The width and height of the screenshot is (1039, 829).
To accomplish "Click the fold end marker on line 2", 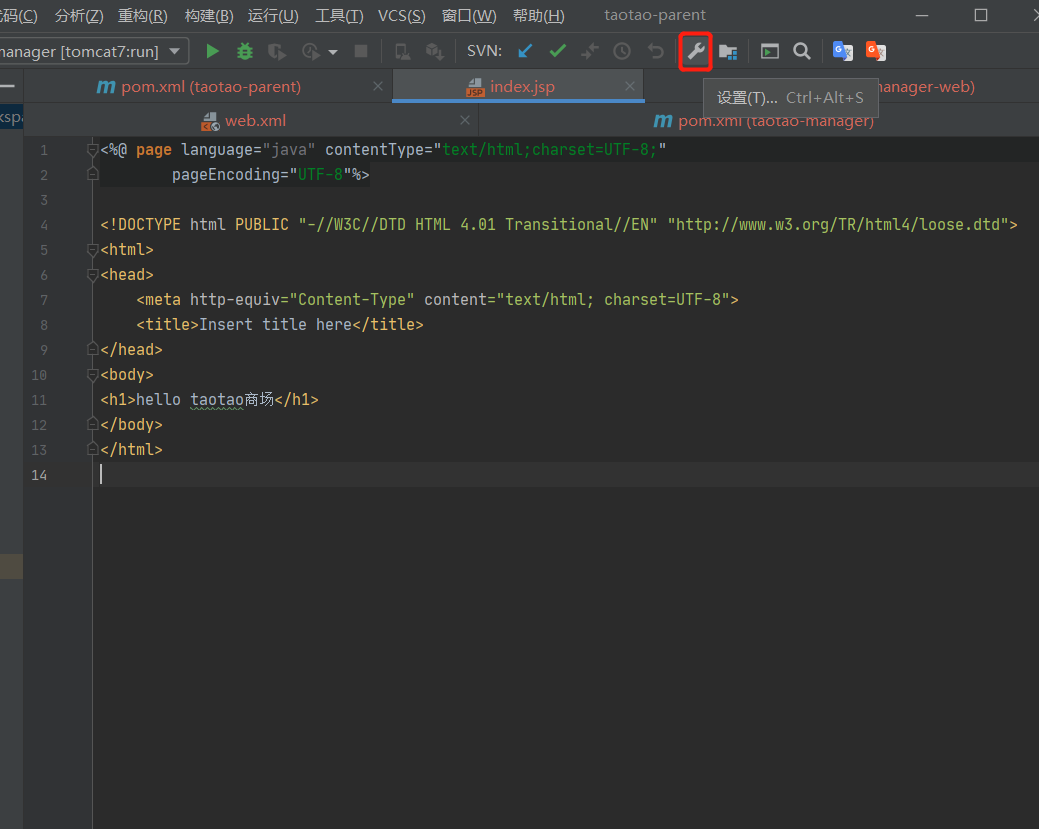I will (x=93, y=174).
